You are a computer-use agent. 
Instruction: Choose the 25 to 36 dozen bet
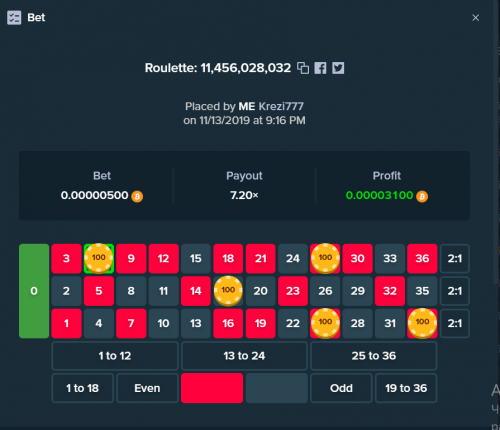click(x=374, y=356)
